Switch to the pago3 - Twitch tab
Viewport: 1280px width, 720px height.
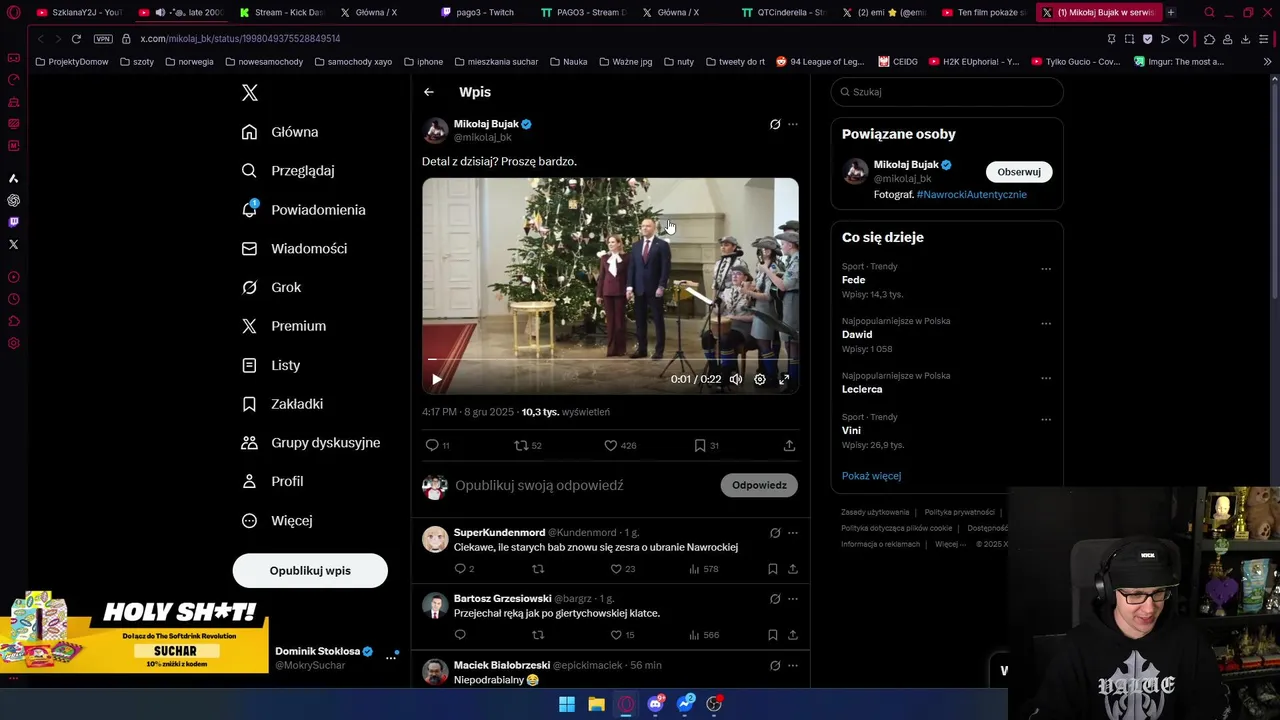(x=485, y=12)
